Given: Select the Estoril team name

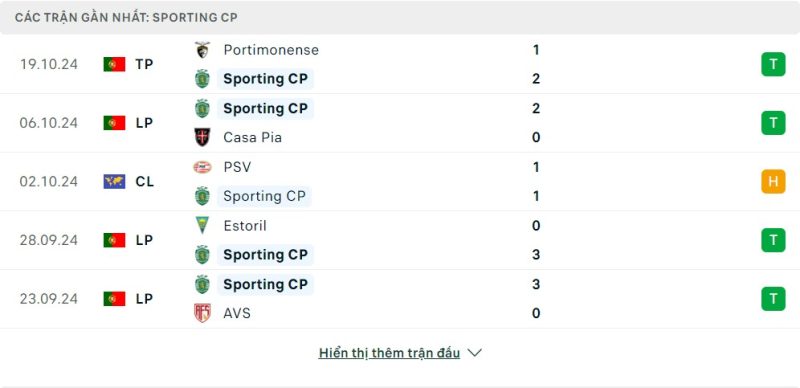Looking at the screenshot, I should coord(245,226).
